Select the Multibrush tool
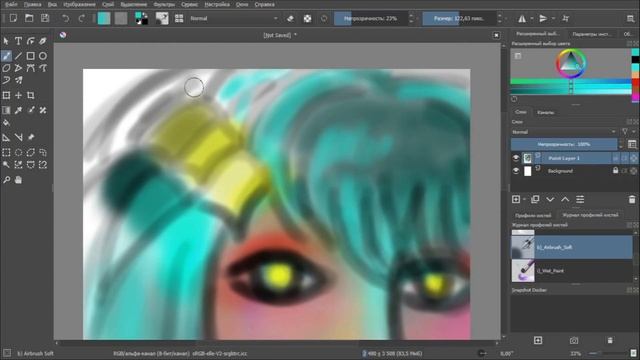Viewport: 640px width, 360px height. (18, 80)
